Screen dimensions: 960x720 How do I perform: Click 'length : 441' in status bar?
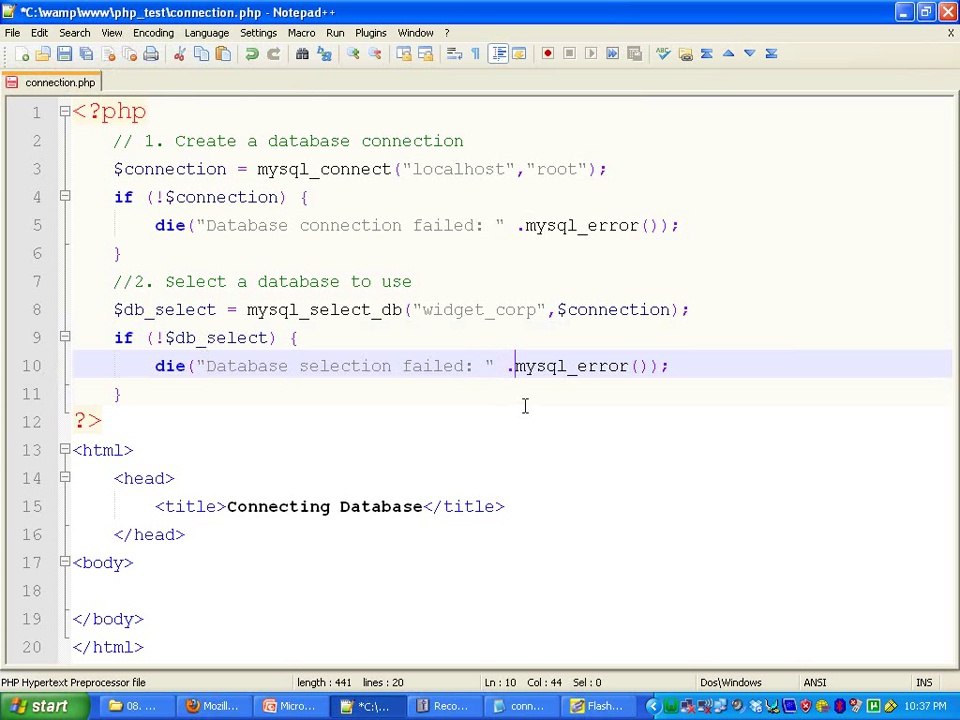(324, 682)
